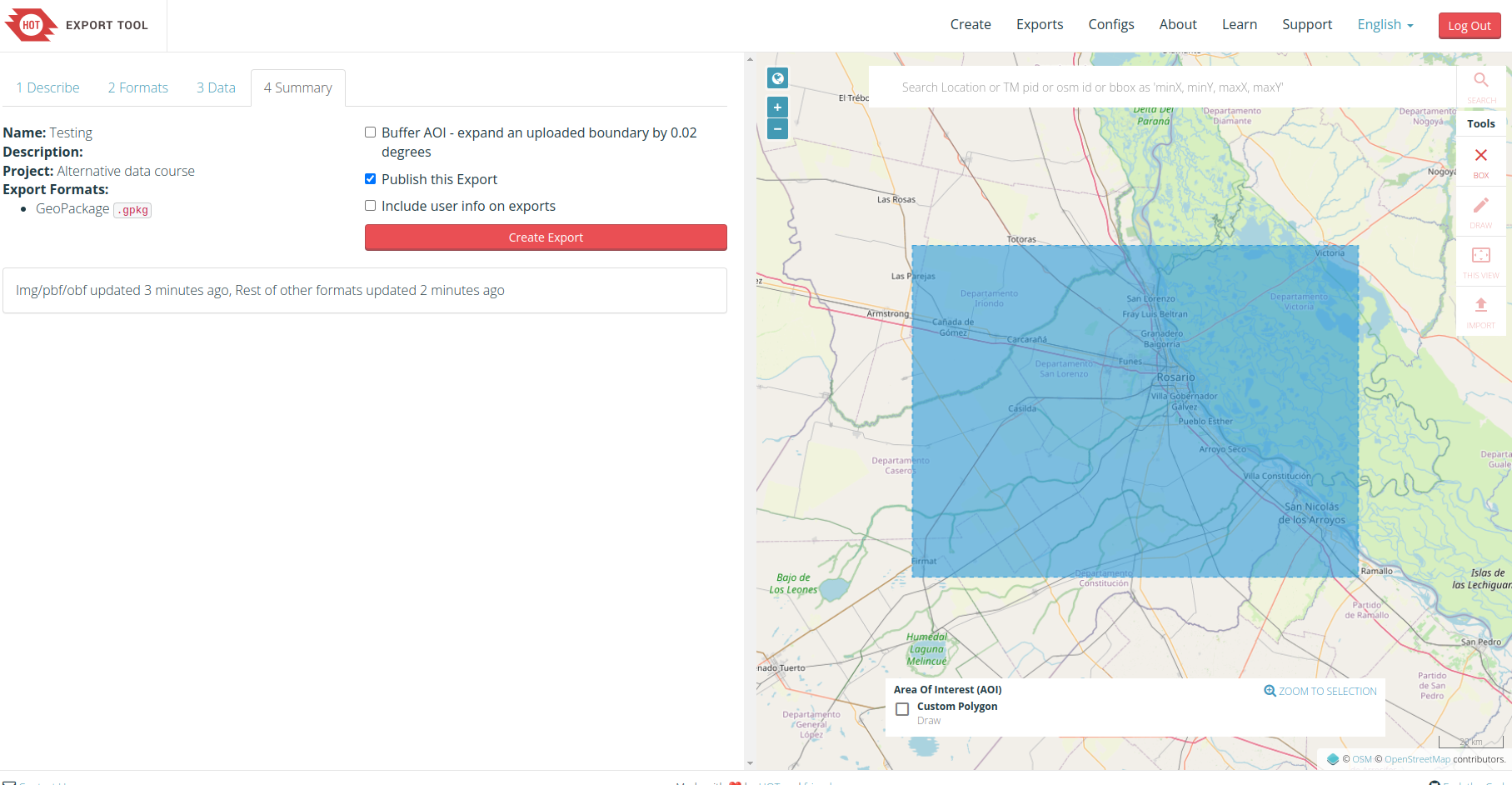Switch to the 2 Formats tab
The height and width of the screenshot is (785, 1512).
[x=137, y=87]
